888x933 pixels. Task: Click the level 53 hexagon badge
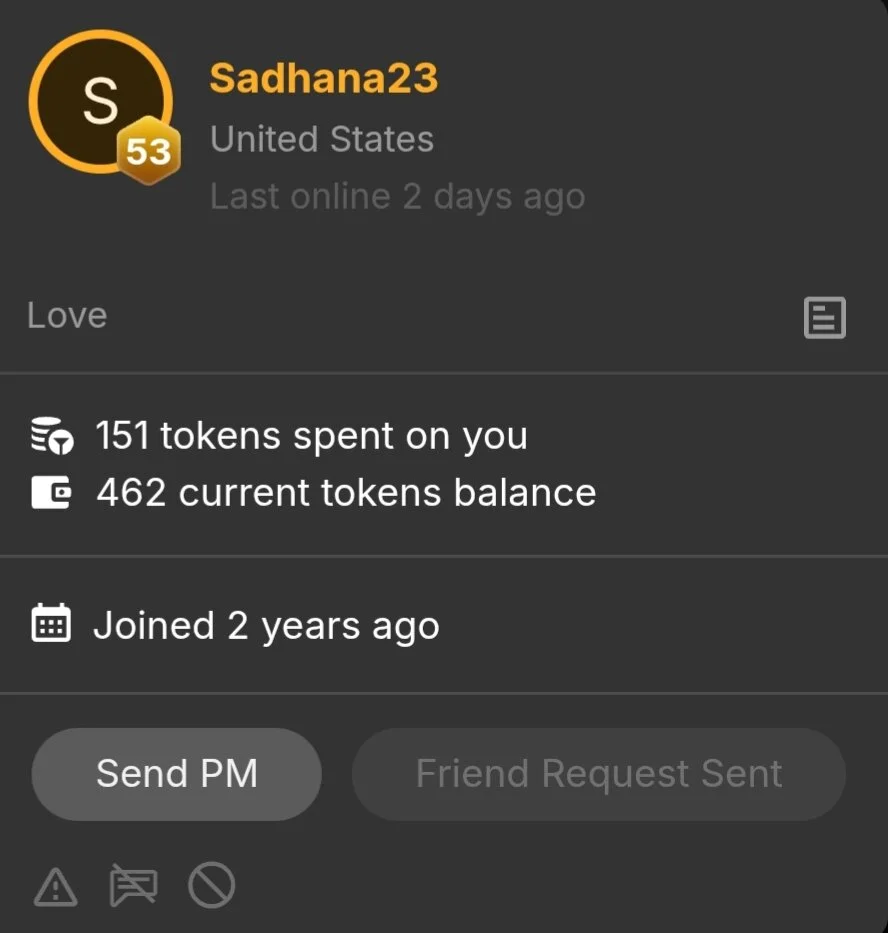[148, 152]
